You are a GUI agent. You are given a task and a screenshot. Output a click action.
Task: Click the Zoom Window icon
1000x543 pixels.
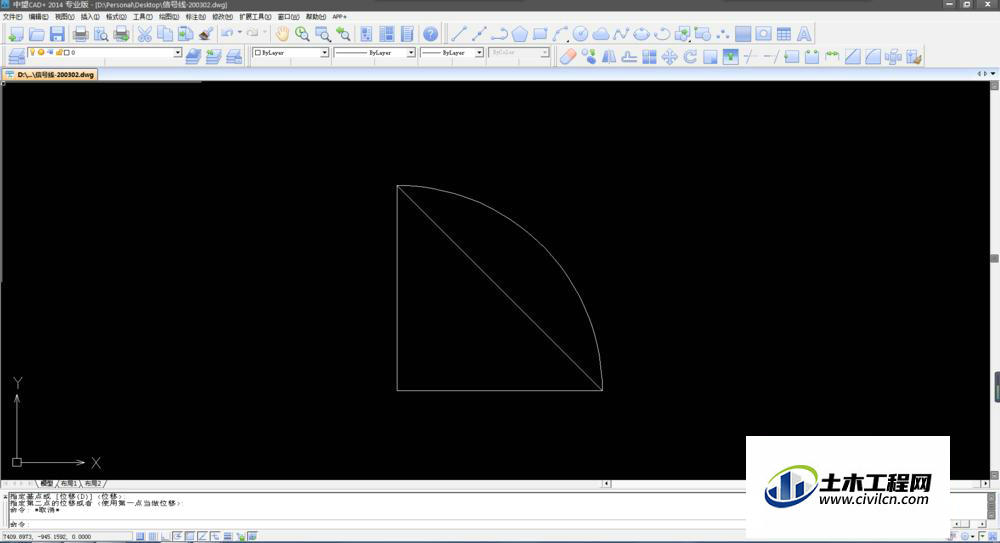(323, 34)
